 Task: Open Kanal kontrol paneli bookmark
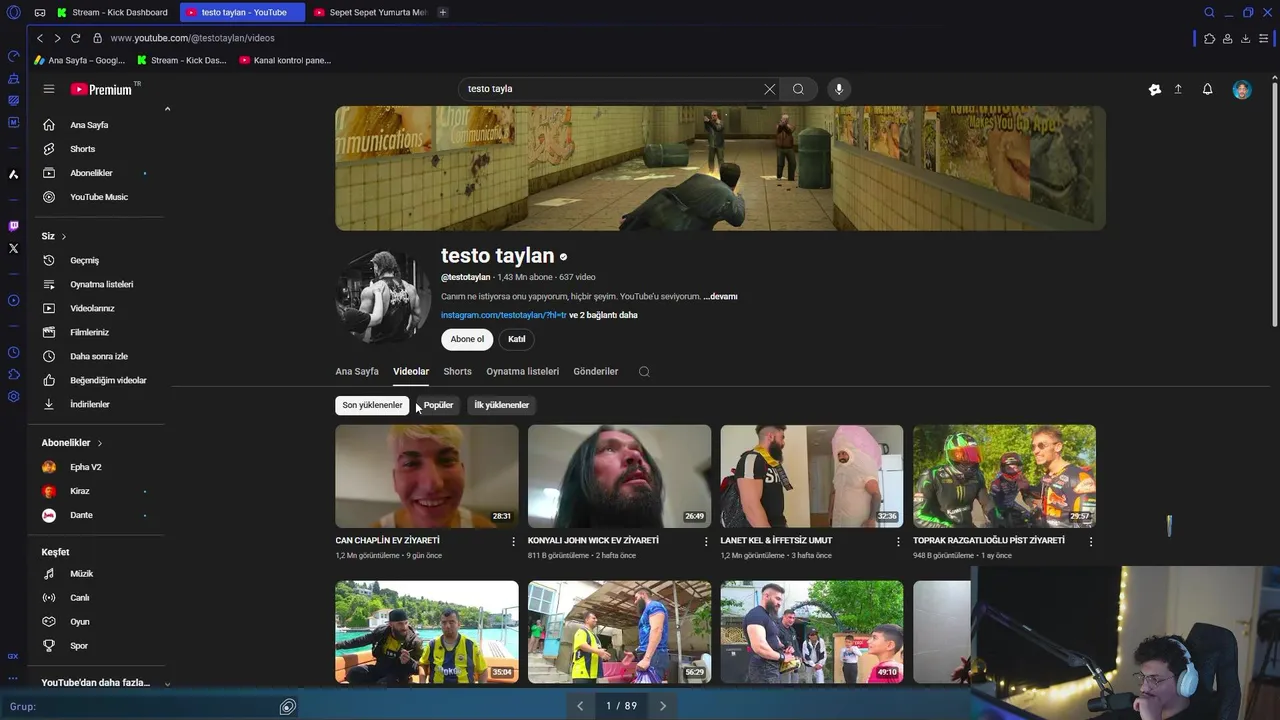(285, 60)
